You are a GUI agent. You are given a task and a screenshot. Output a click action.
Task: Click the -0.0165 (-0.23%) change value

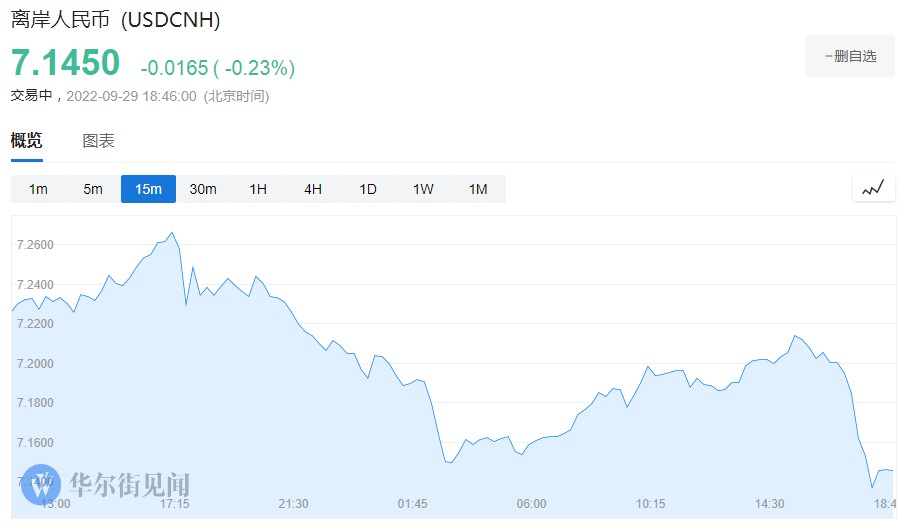click(217, 68)
